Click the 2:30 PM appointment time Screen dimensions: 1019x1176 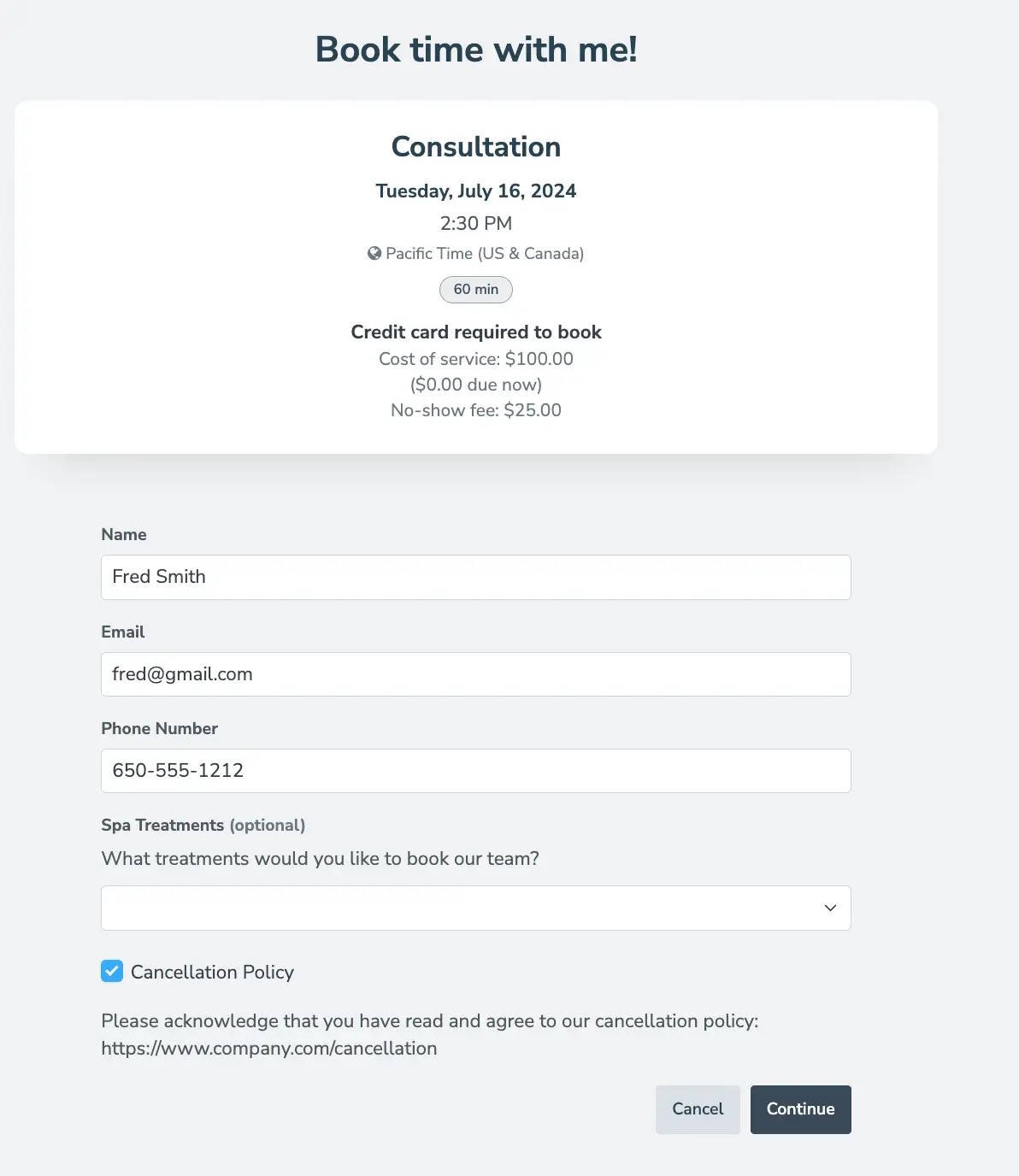[x=476, y=224]
